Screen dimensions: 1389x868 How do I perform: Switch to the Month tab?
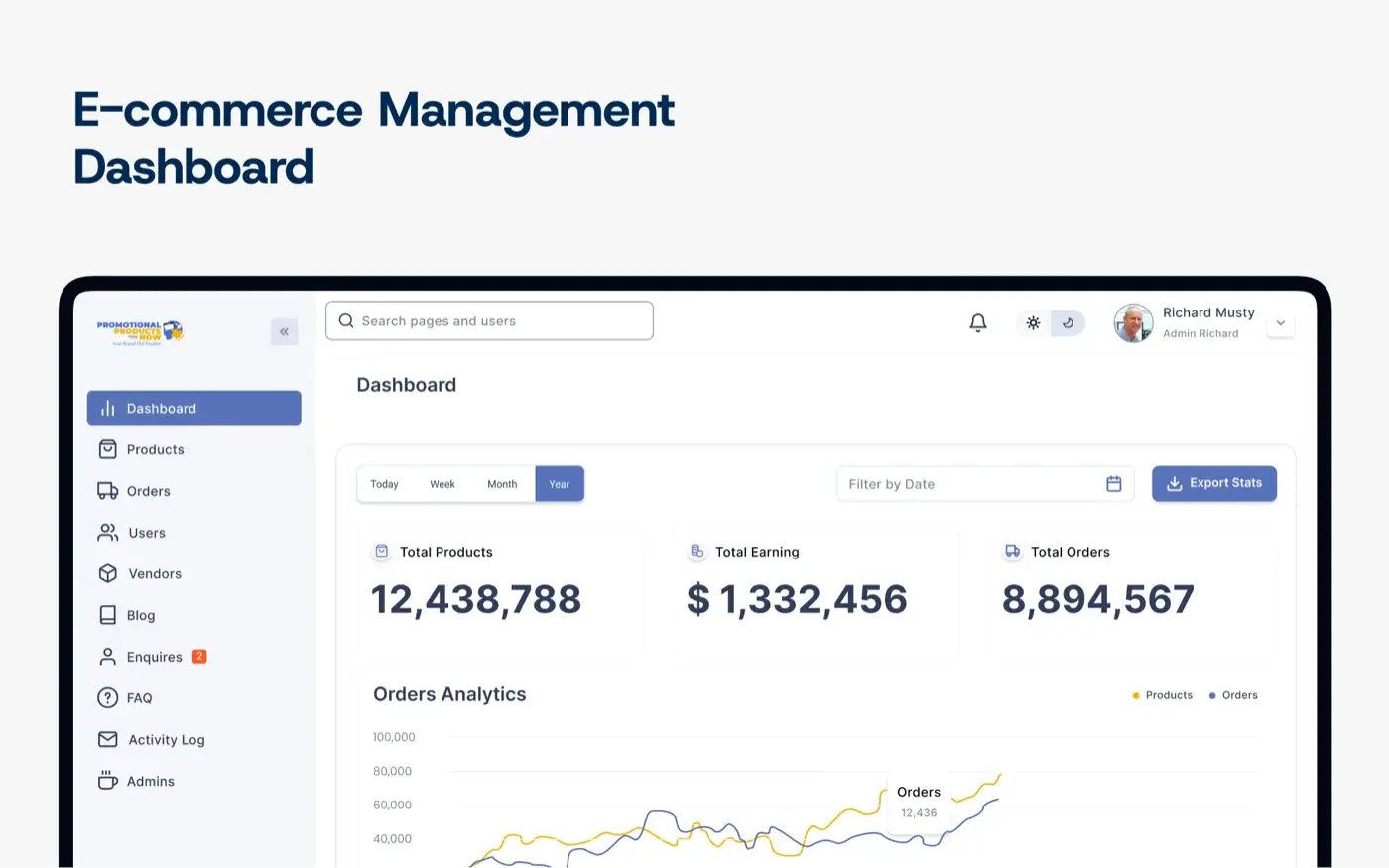[502, 484]
